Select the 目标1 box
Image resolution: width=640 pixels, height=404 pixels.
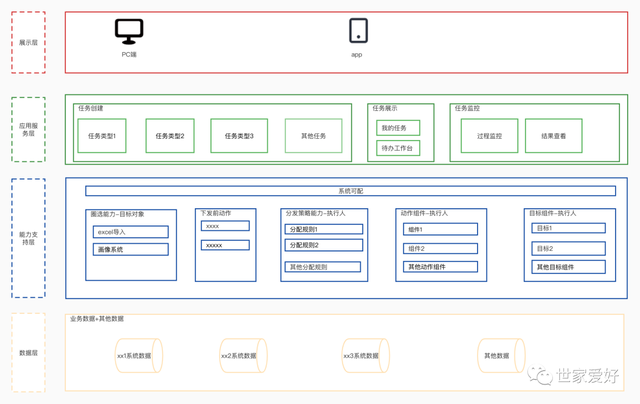pos(569,228)
